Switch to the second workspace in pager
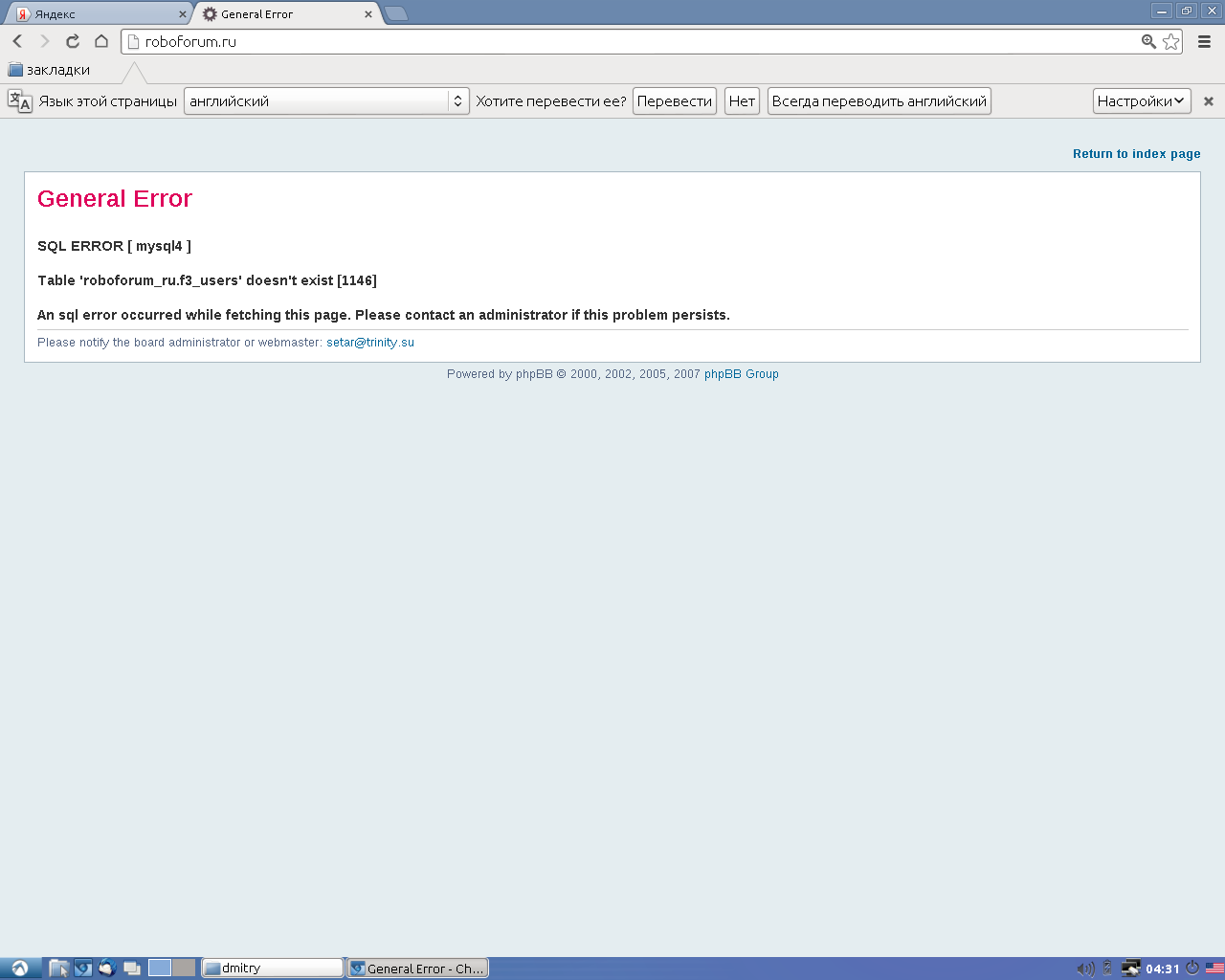 coord(184,968)
